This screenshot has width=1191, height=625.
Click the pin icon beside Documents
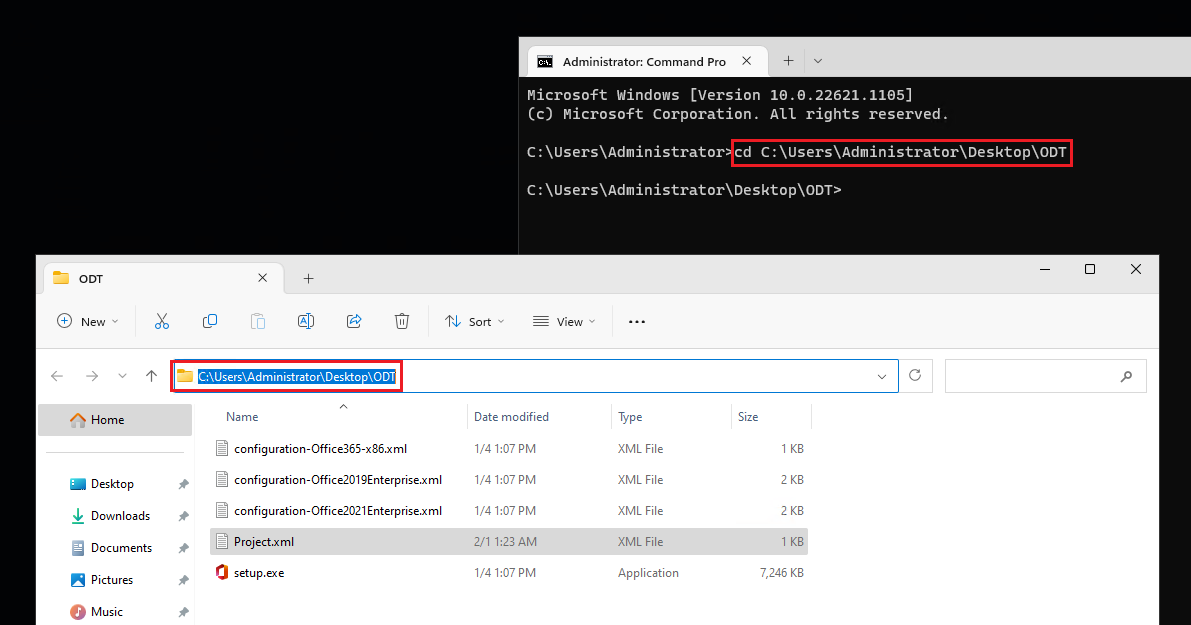(x=183, y=548)
